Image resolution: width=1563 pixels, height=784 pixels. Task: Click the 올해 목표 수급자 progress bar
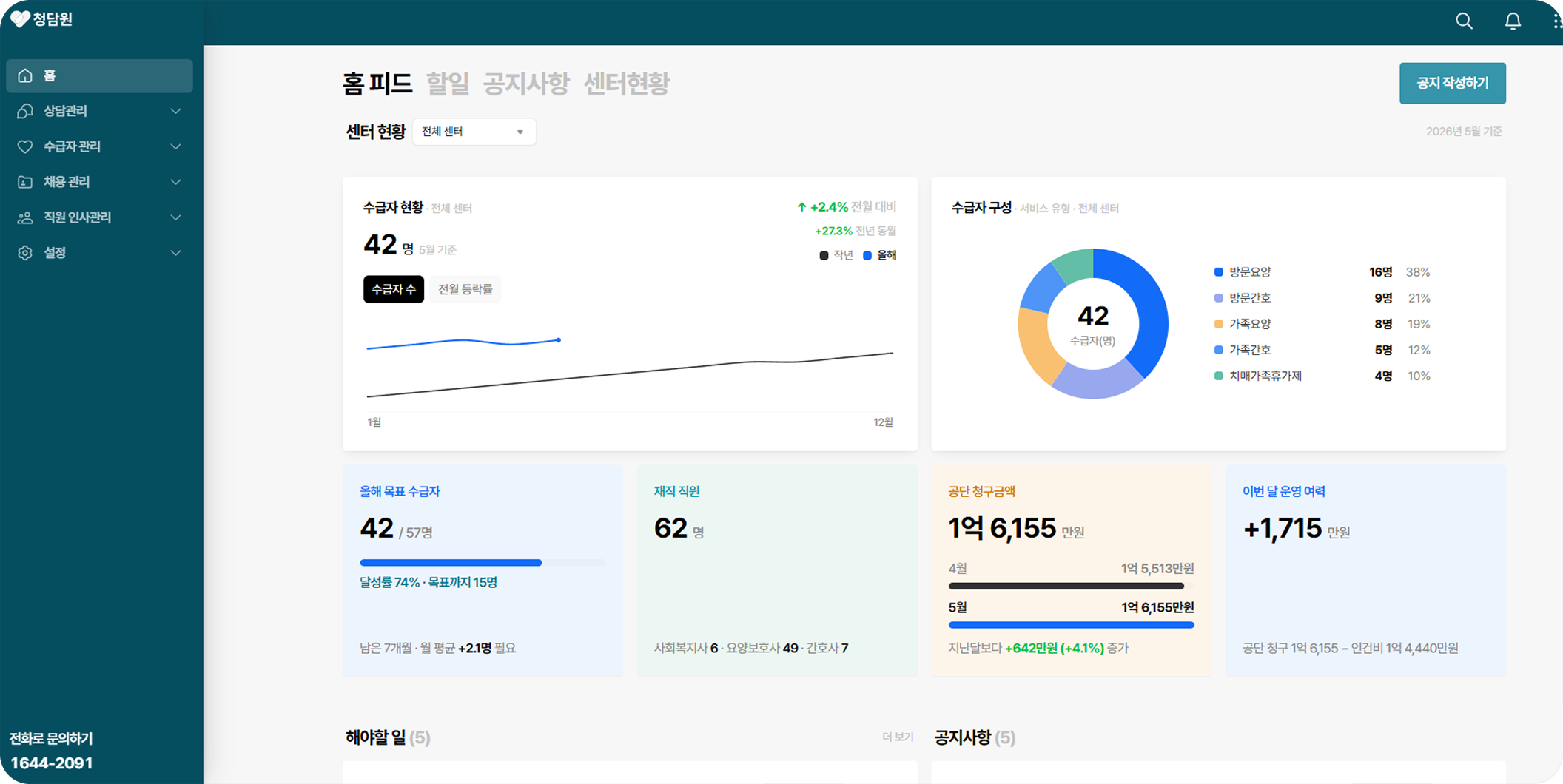[x=483, y=563]
